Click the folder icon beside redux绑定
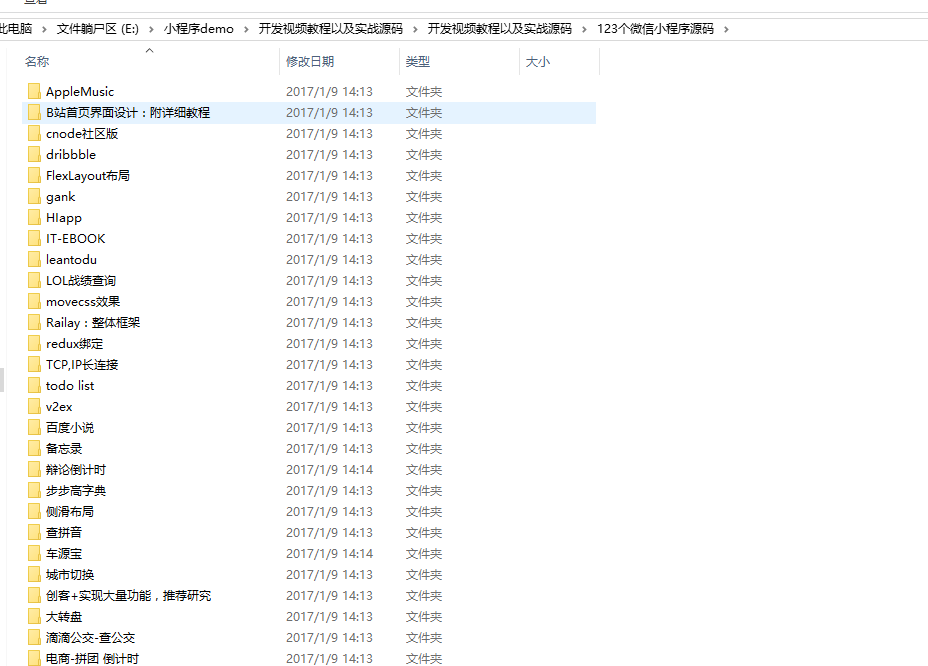928x666 pixels. click(34, 343)
